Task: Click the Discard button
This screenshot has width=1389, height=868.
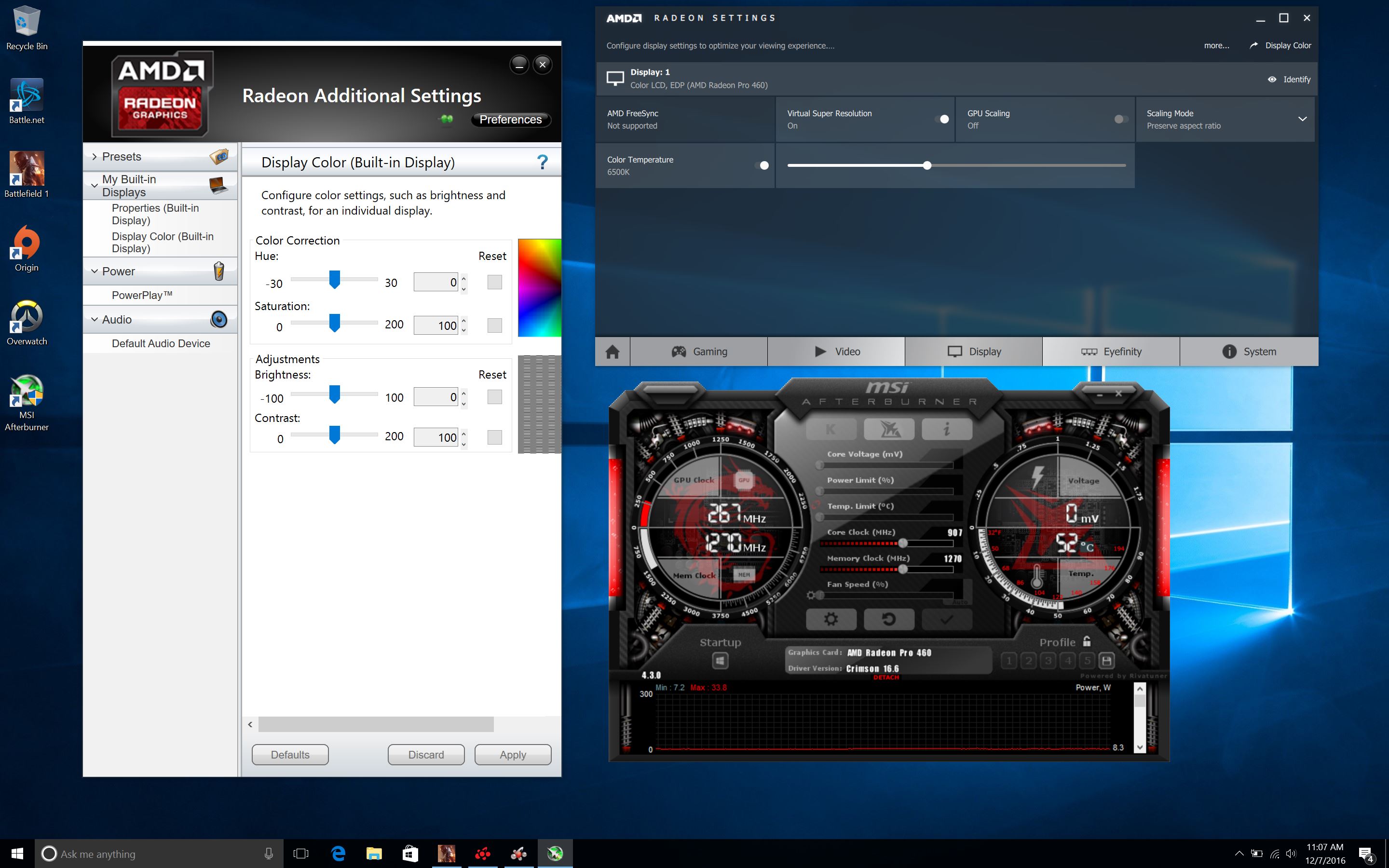Action: coord(426,755)
